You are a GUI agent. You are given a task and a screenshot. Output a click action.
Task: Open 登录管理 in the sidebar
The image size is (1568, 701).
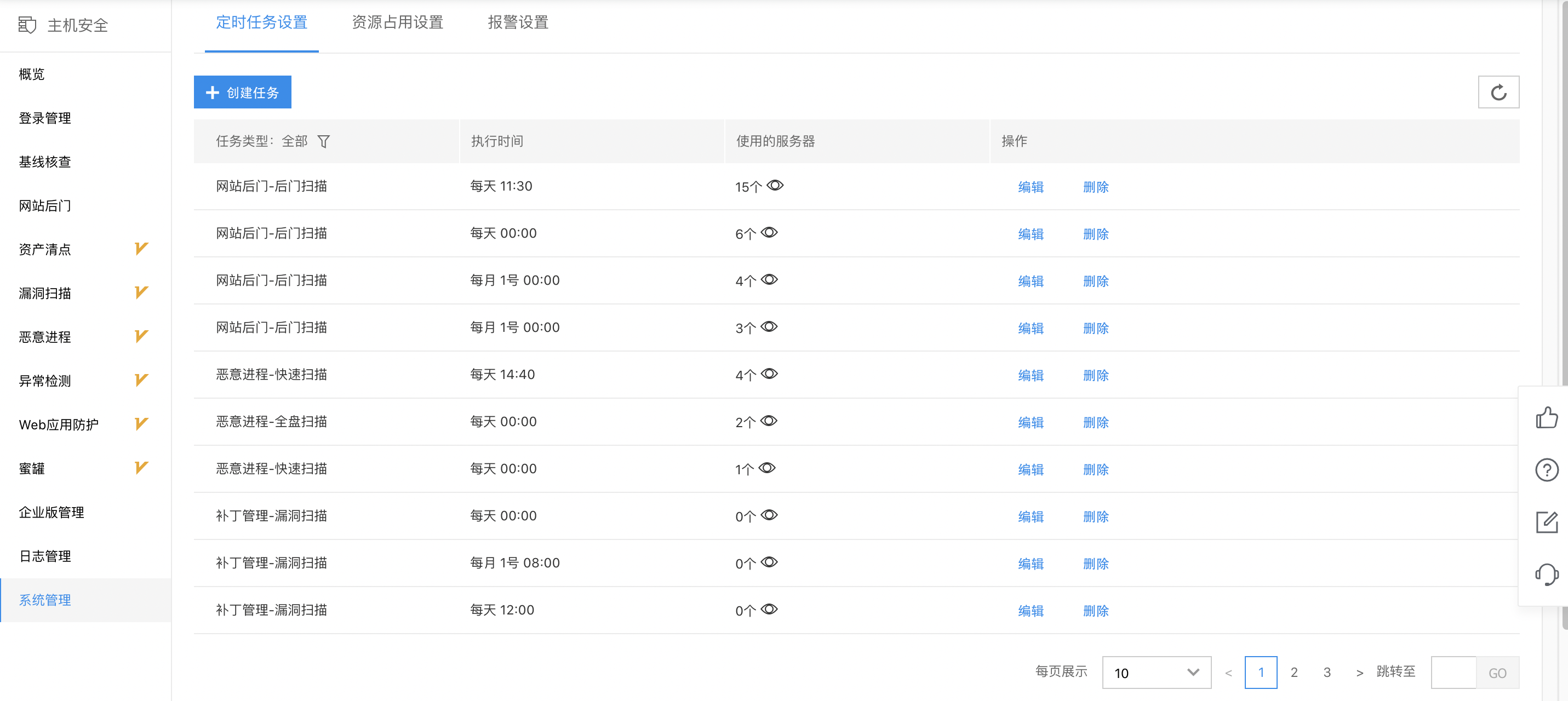pyautogui.click(x=86, y=118)
